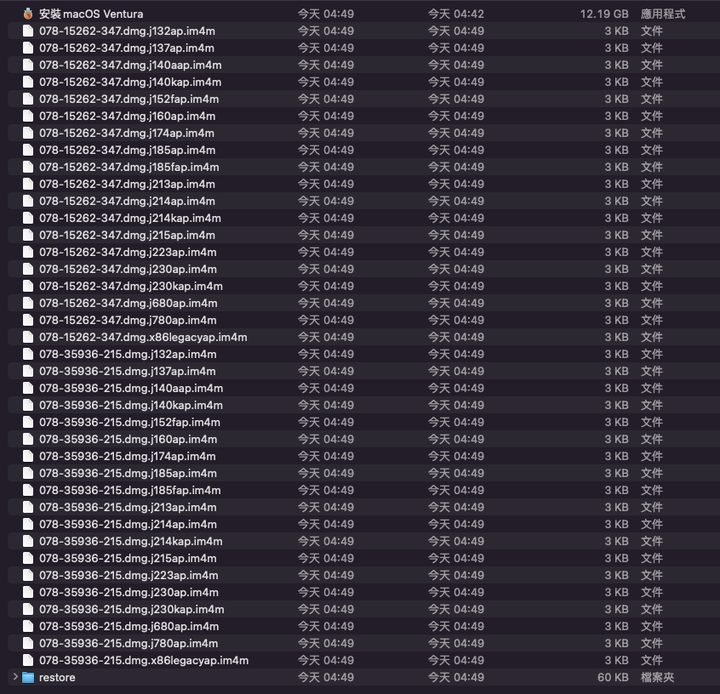Click the document icon of 078-35936-215.dmg.j140aap.im4m
Screen dimensions: 720x694
(x=28, y=388)
